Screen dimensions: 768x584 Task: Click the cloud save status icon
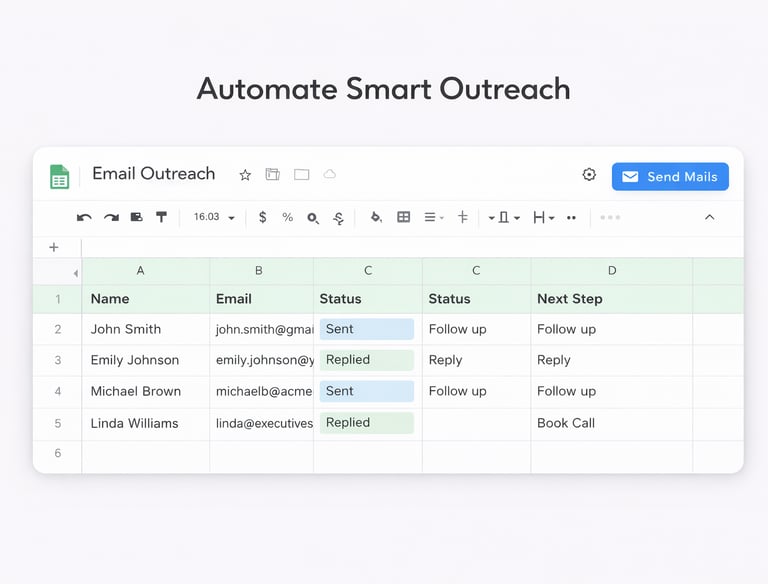coord(330,174)
